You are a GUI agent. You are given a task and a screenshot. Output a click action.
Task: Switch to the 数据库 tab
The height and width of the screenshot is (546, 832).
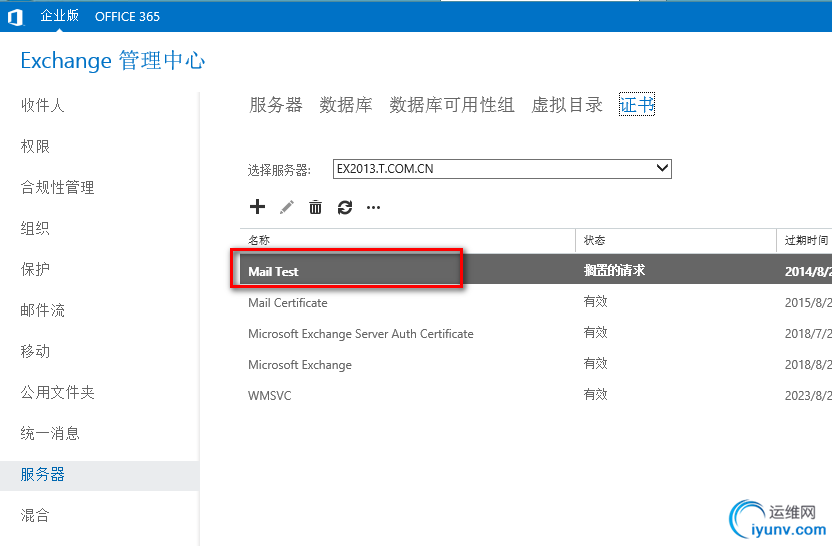click(x=346, y=105)
